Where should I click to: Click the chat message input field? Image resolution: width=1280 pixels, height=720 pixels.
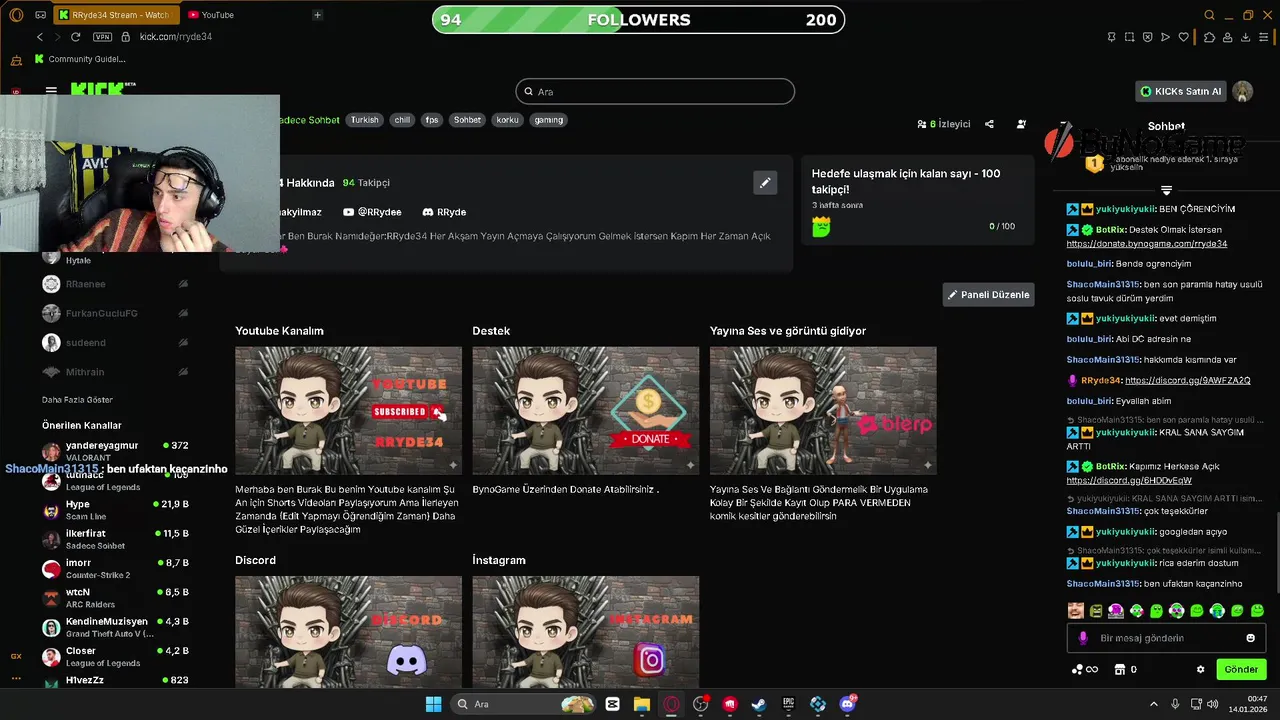tap(1165, 638)
